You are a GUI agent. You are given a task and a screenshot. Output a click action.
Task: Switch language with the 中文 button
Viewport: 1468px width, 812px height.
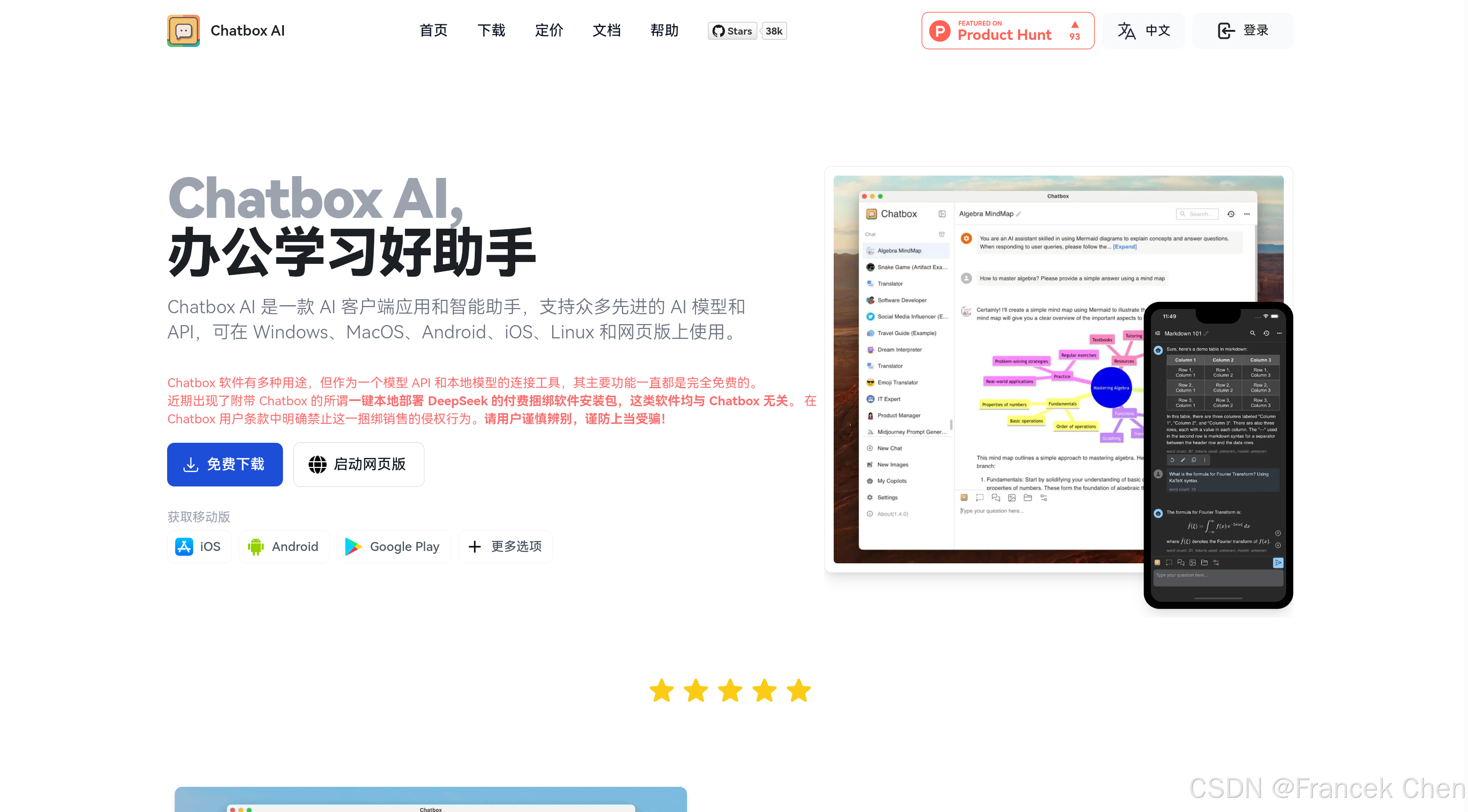pos(1143,31)
